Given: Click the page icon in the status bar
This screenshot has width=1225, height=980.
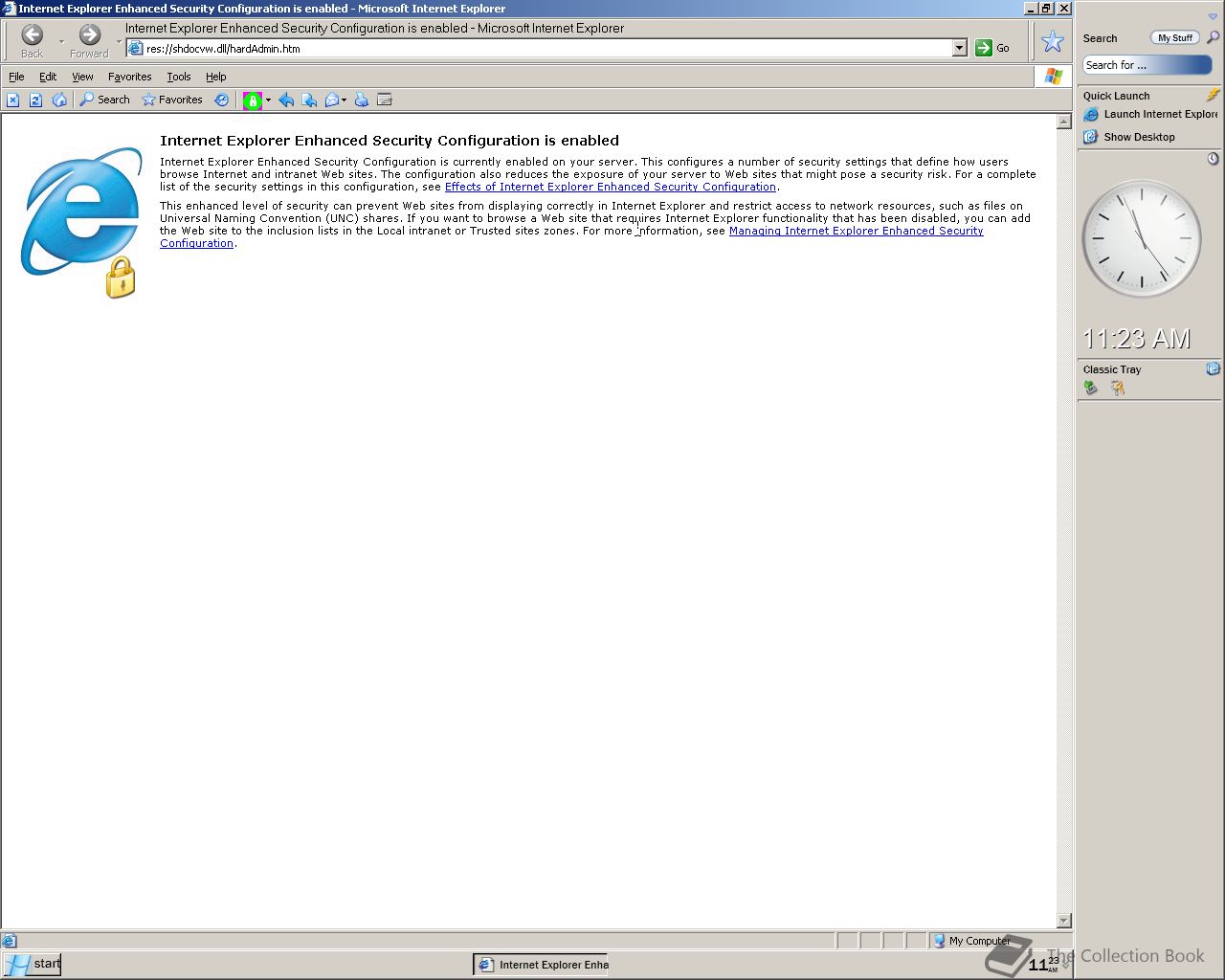Looking at the screenshot, I should [10, 941].
